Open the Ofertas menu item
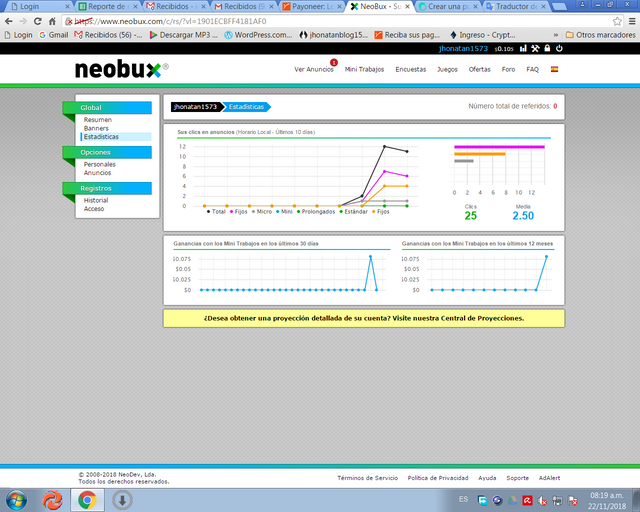This screenshot has height=512, width=640. [x=480, y=69]
